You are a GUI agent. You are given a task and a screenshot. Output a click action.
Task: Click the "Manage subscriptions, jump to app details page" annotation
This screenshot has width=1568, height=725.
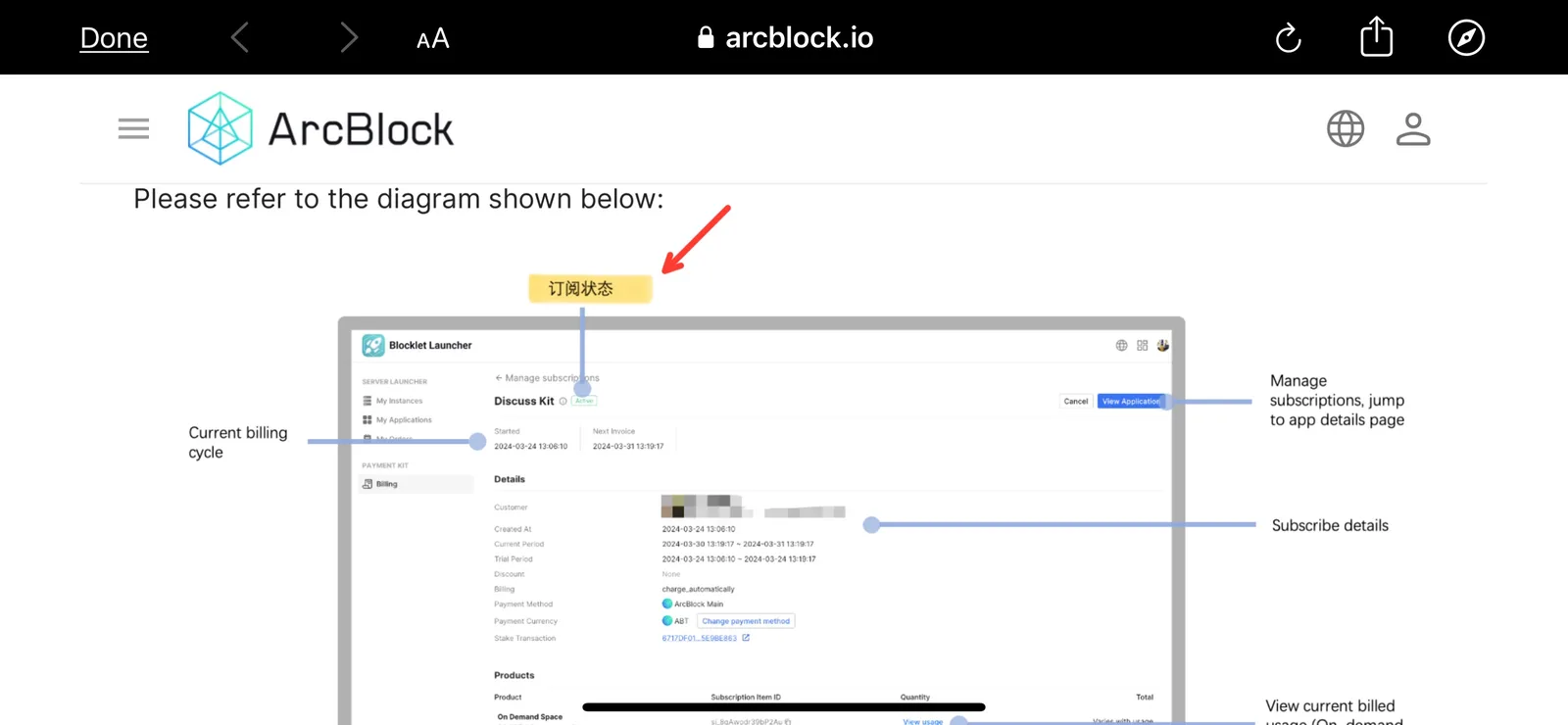click(x=1337, y=400)
